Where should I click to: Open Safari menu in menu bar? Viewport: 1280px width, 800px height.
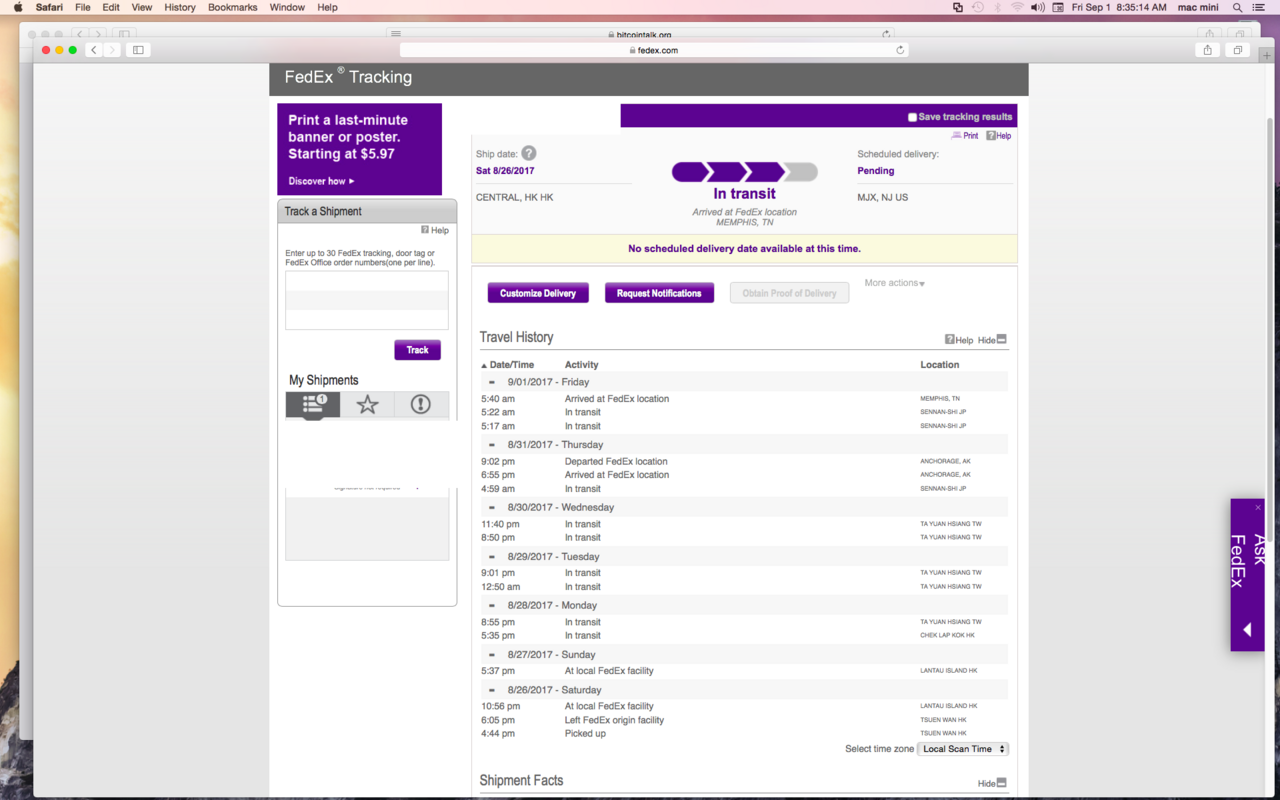click(49, 7)
